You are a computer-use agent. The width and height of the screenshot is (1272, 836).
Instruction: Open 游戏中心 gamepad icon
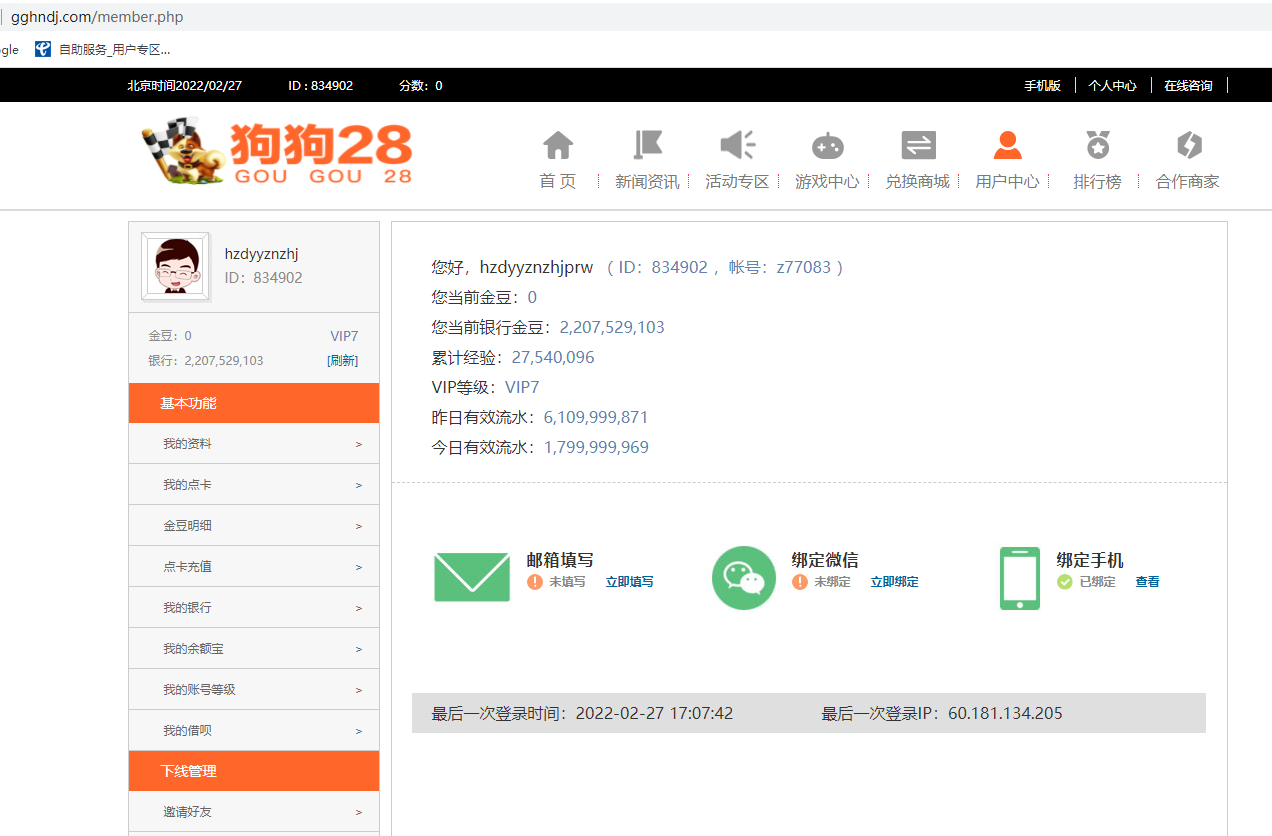827,146
